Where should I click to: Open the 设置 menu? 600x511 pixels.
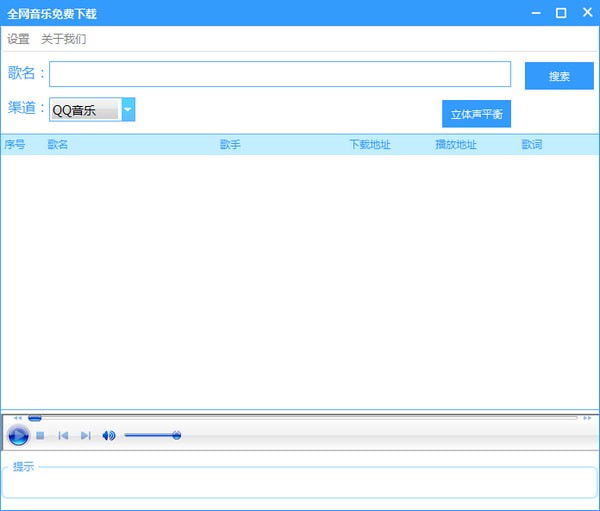click(x=18, y=39)
